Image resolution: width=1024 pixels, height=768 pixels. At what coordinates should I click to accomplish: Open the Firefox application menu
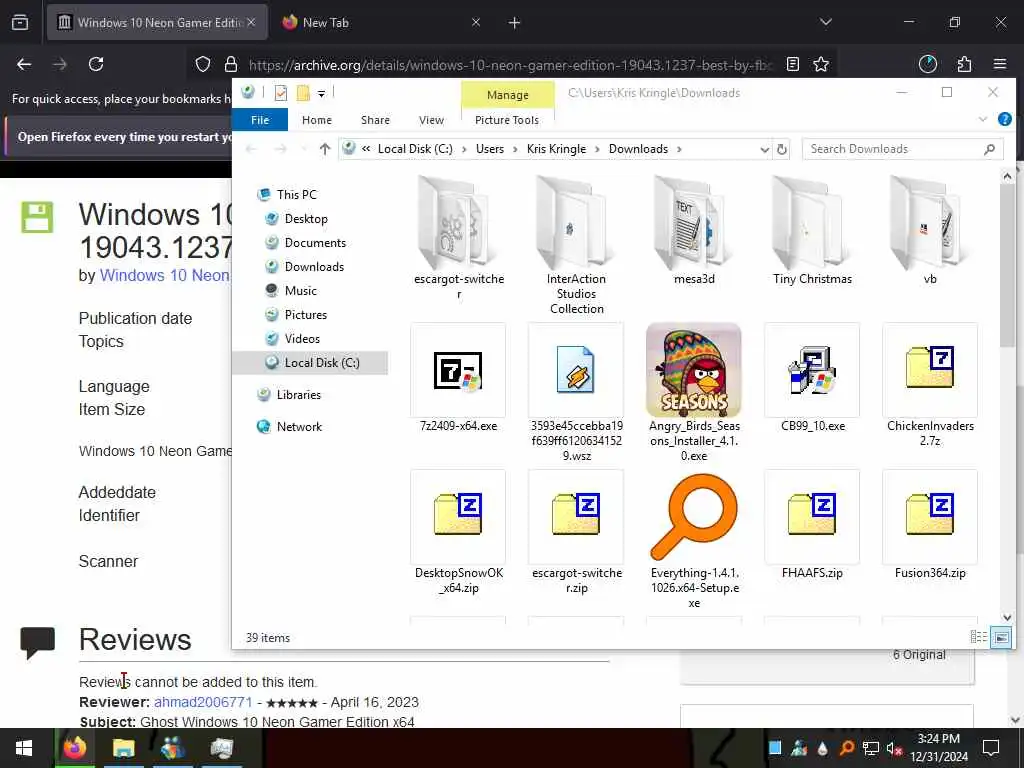[x=1000, y=64]
